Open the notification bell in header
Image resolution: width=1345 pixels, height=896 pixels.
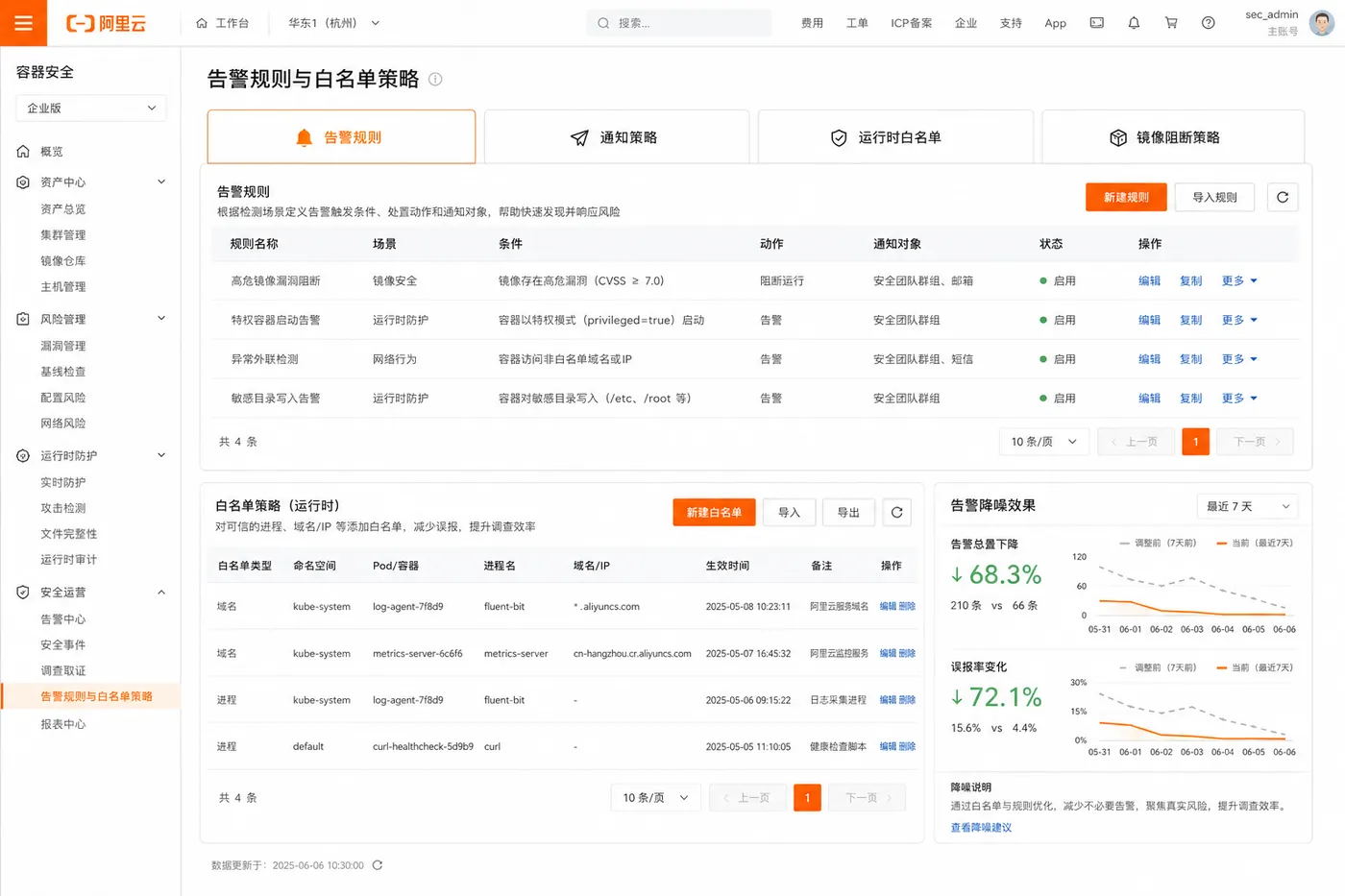click(x=1134, y=23)
